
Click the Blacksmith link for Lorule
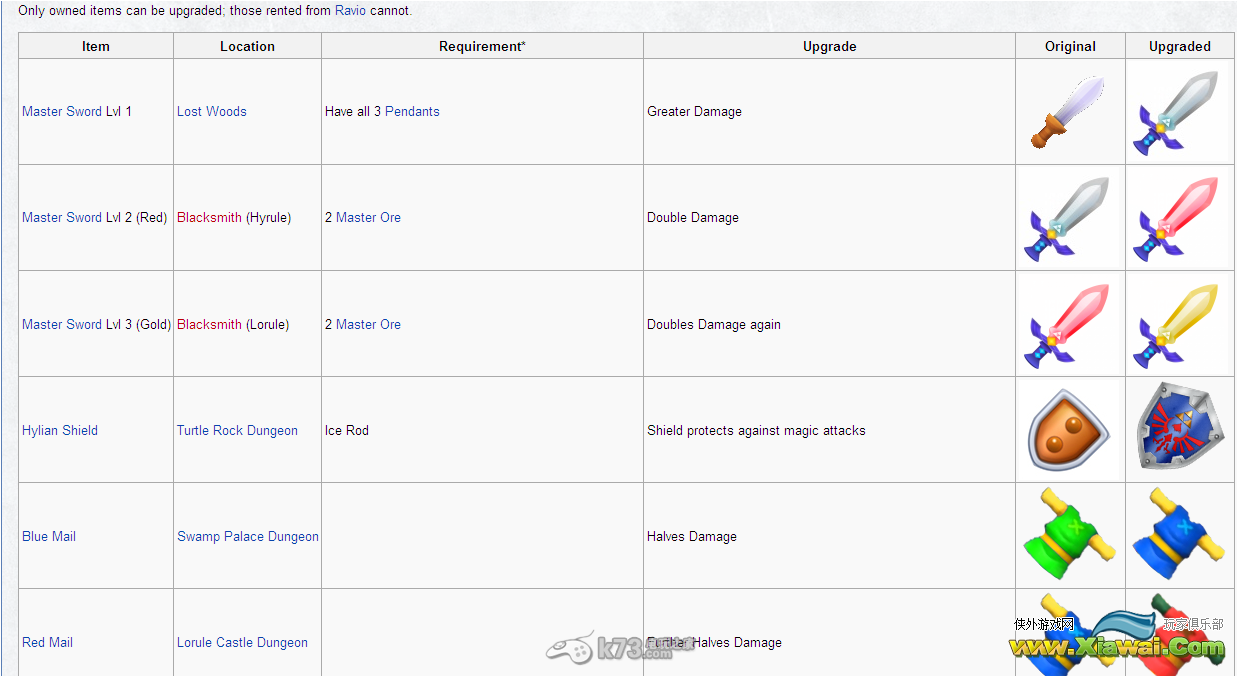click(209, 325)
